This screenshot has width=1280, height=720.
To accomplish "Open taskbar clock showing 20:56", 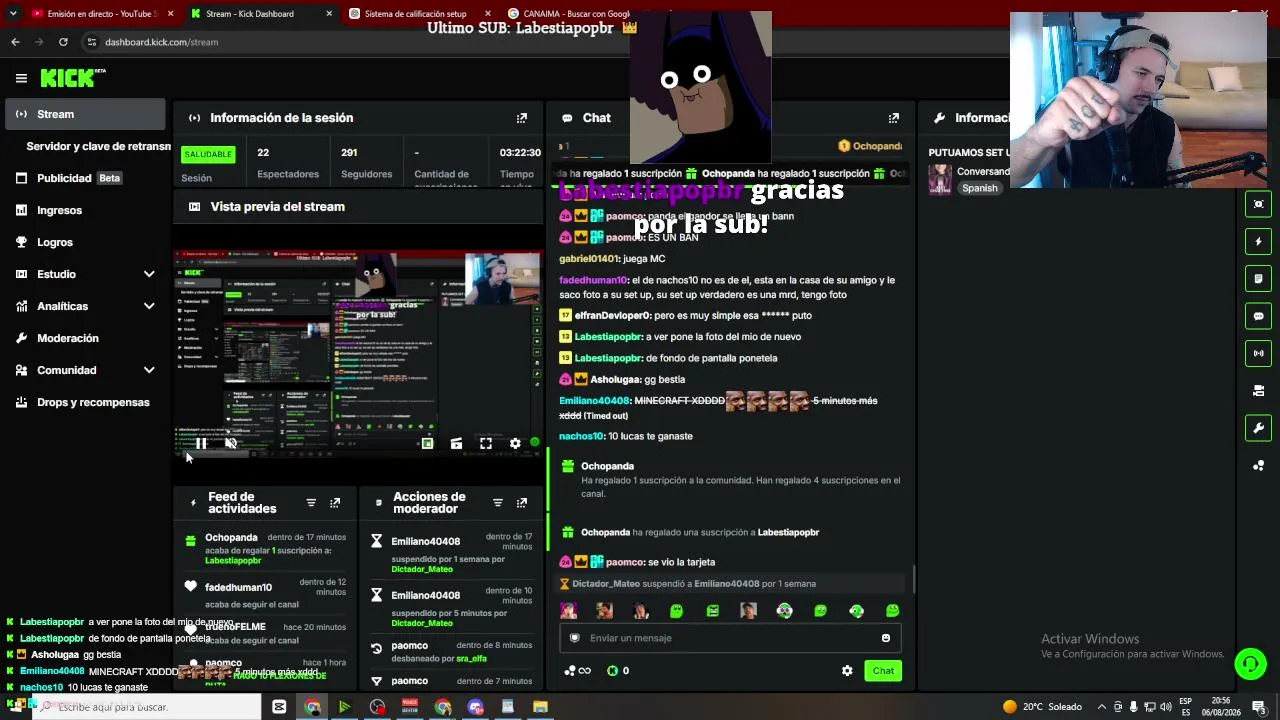I will click(x=1221, y=707).
